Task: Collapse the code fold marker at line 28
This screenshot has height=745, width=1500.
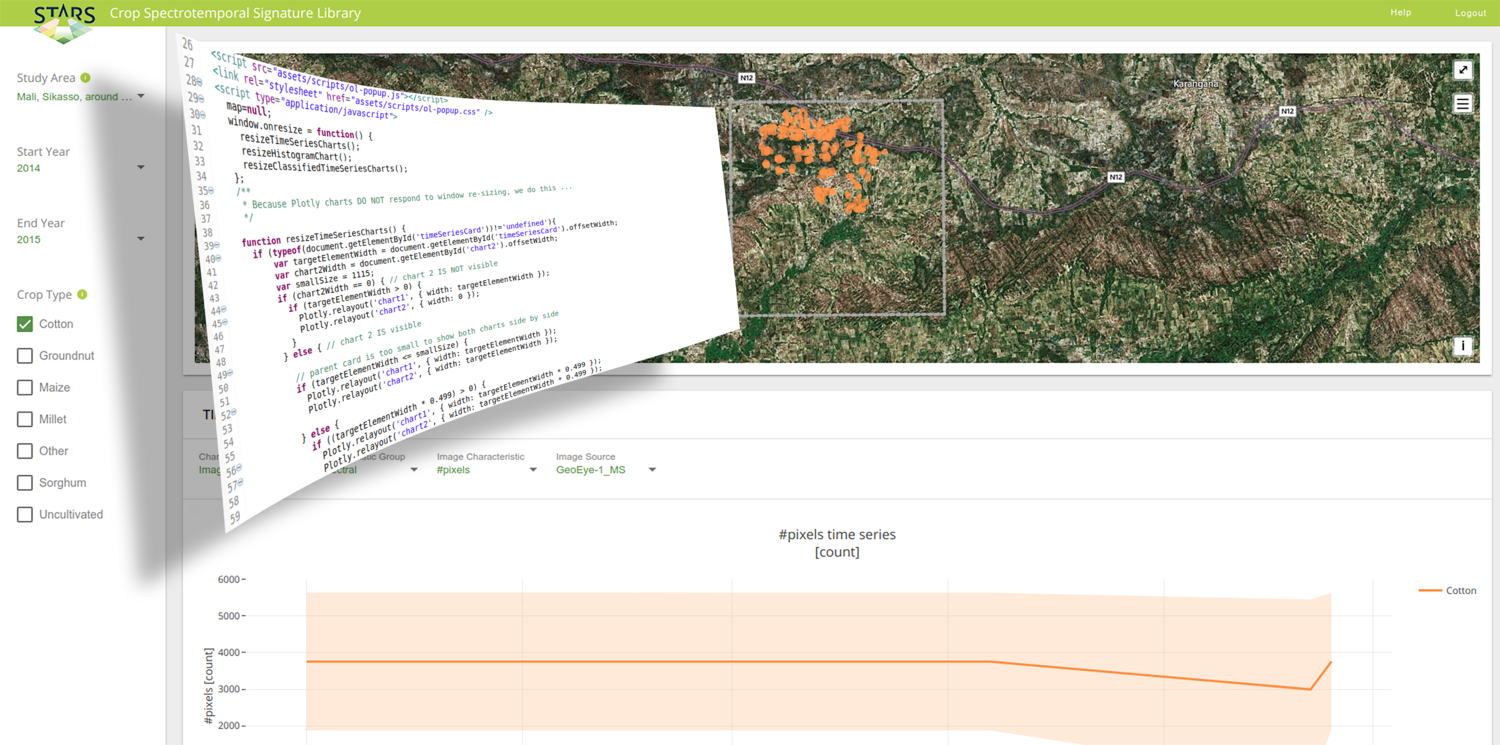Action: [198, 79]
